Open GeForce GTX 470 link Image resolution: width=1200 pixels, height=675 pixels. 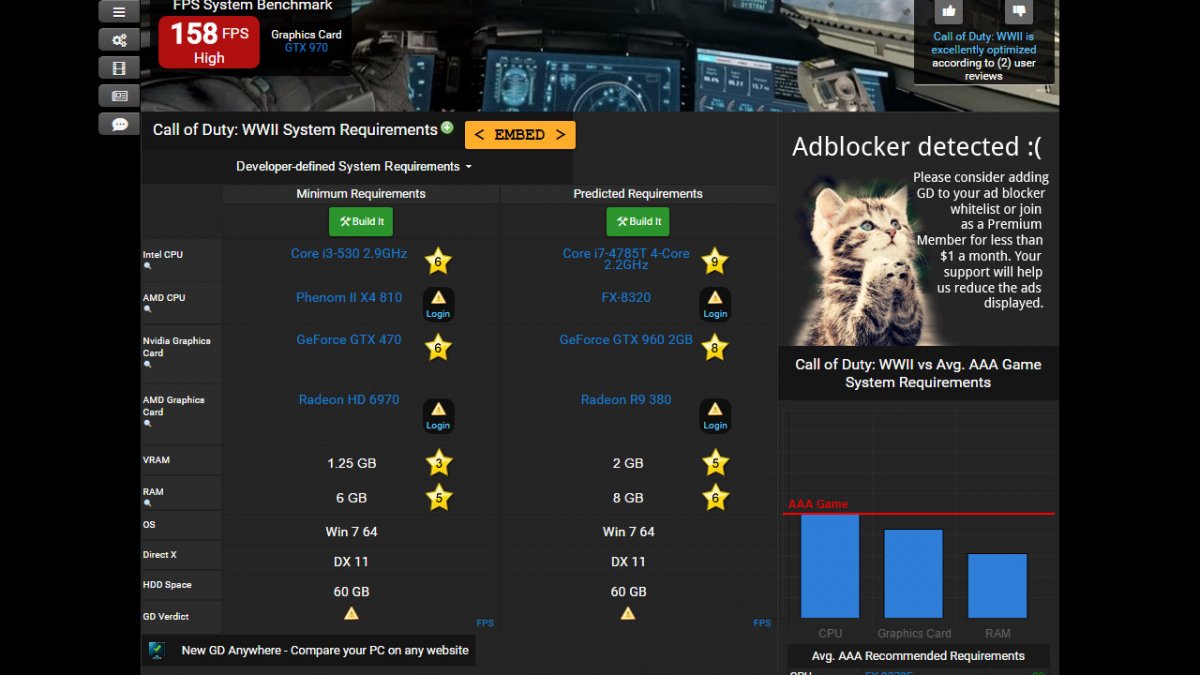pyautogui.click(x=349, y=340)
